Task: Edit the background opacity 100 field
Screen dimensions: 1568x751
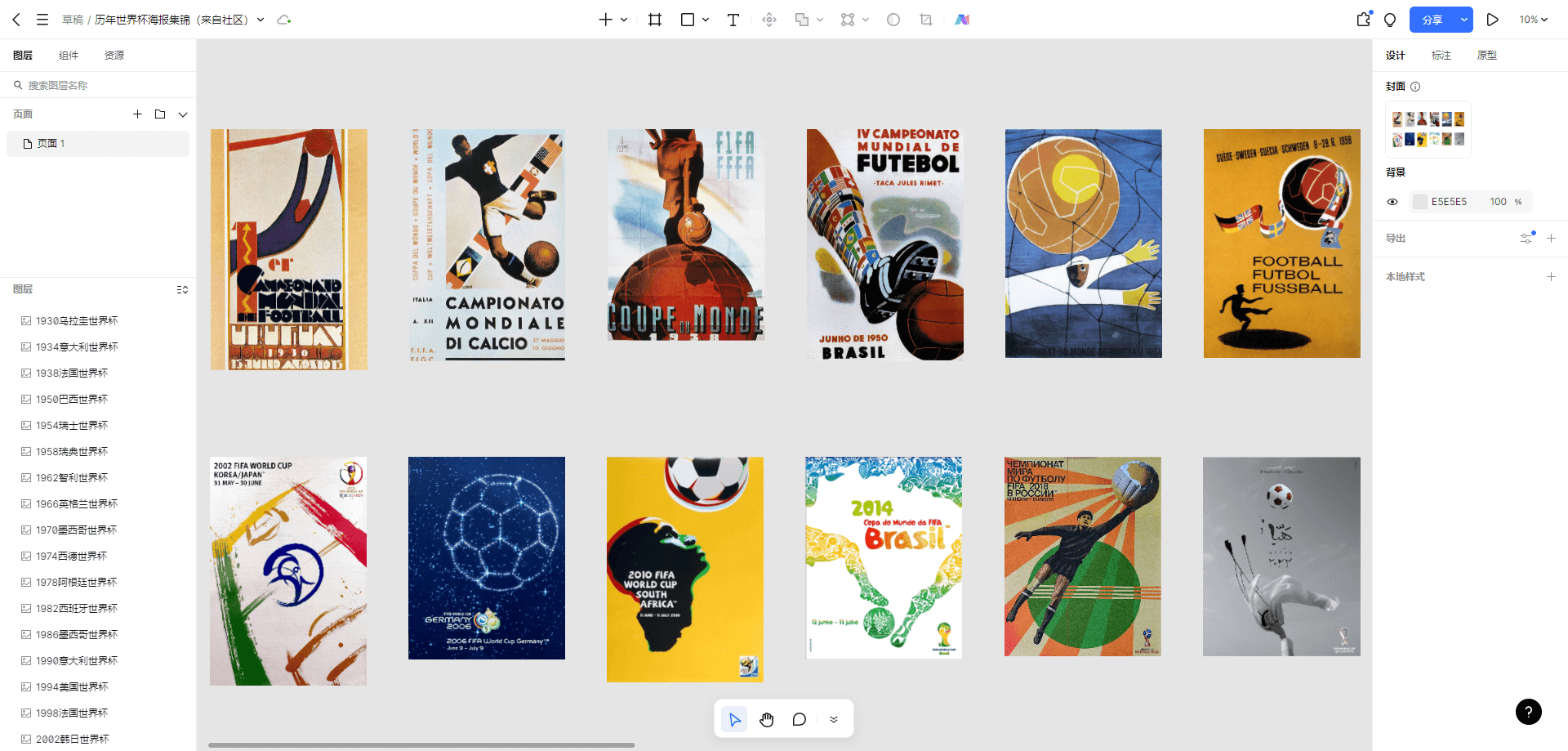Action: (x=1499, y=202)
